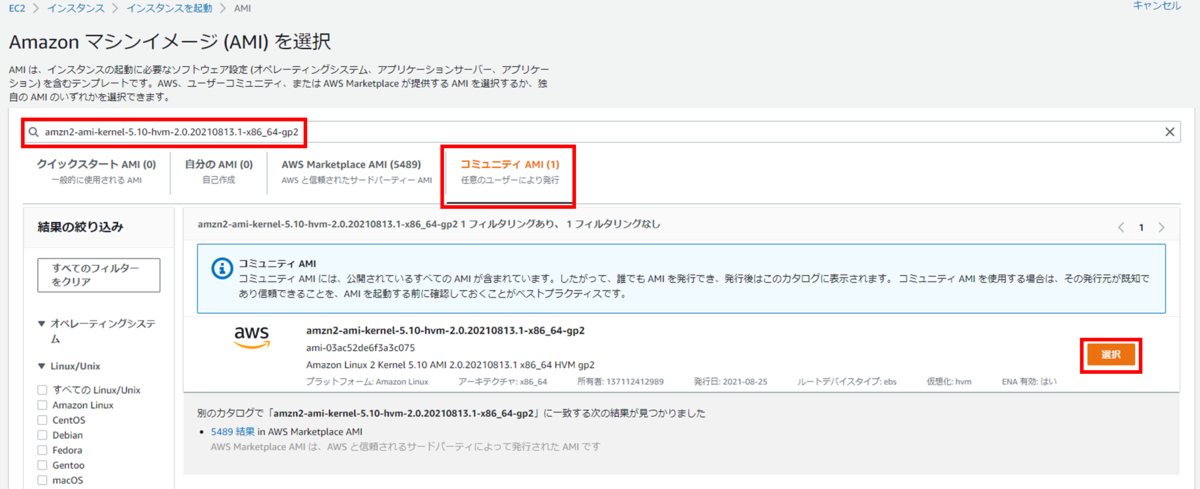Go to EC2 breadcrumb link
Viewport: 1200px width, 489px height.
(18, 7)
